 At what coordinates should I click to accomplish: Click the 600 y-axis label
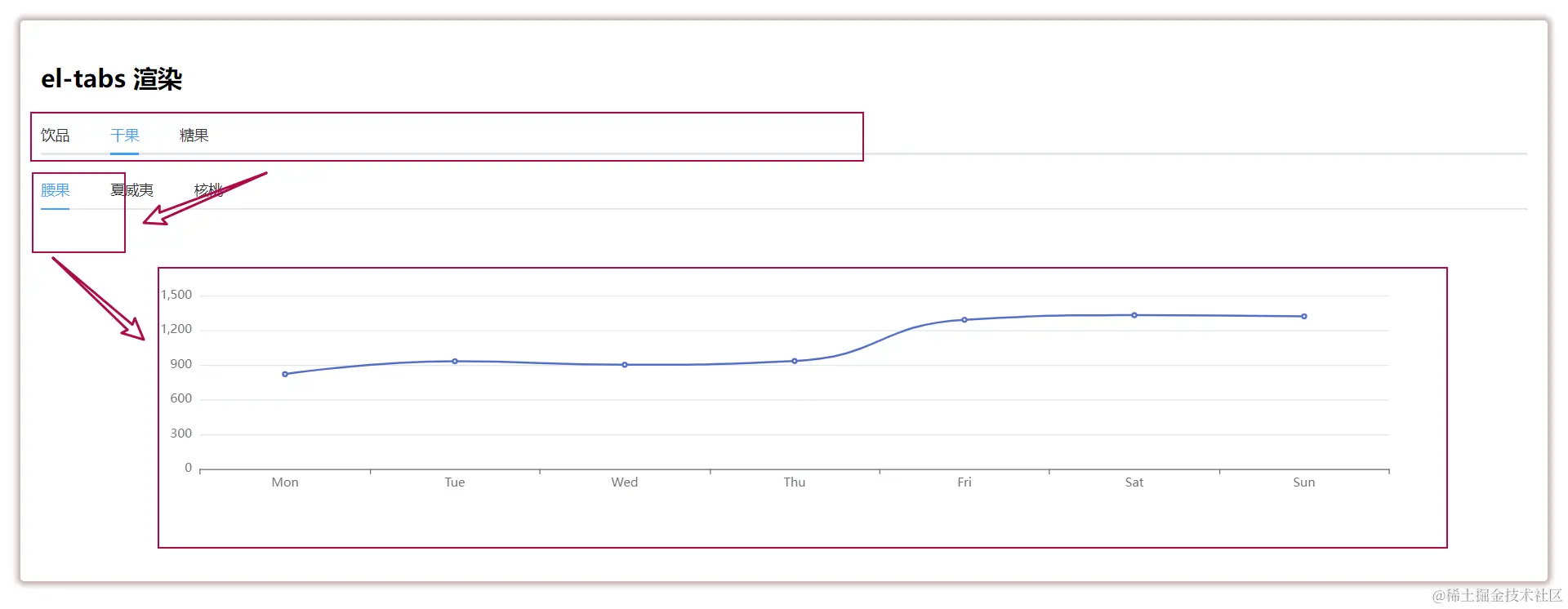coord(181,398)
